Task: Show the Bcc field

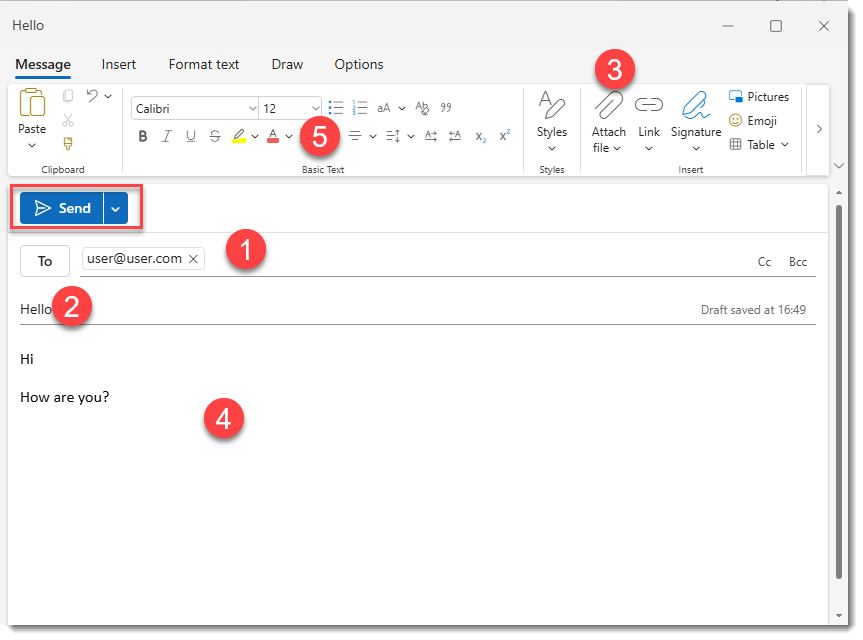Action: pyautogui.click(x=797, y=261)
